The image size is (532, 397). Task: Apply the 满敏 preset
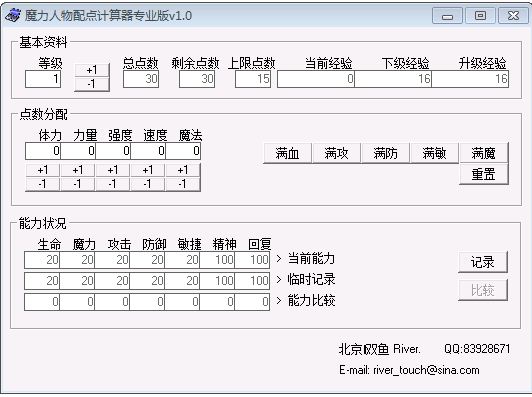434,153
